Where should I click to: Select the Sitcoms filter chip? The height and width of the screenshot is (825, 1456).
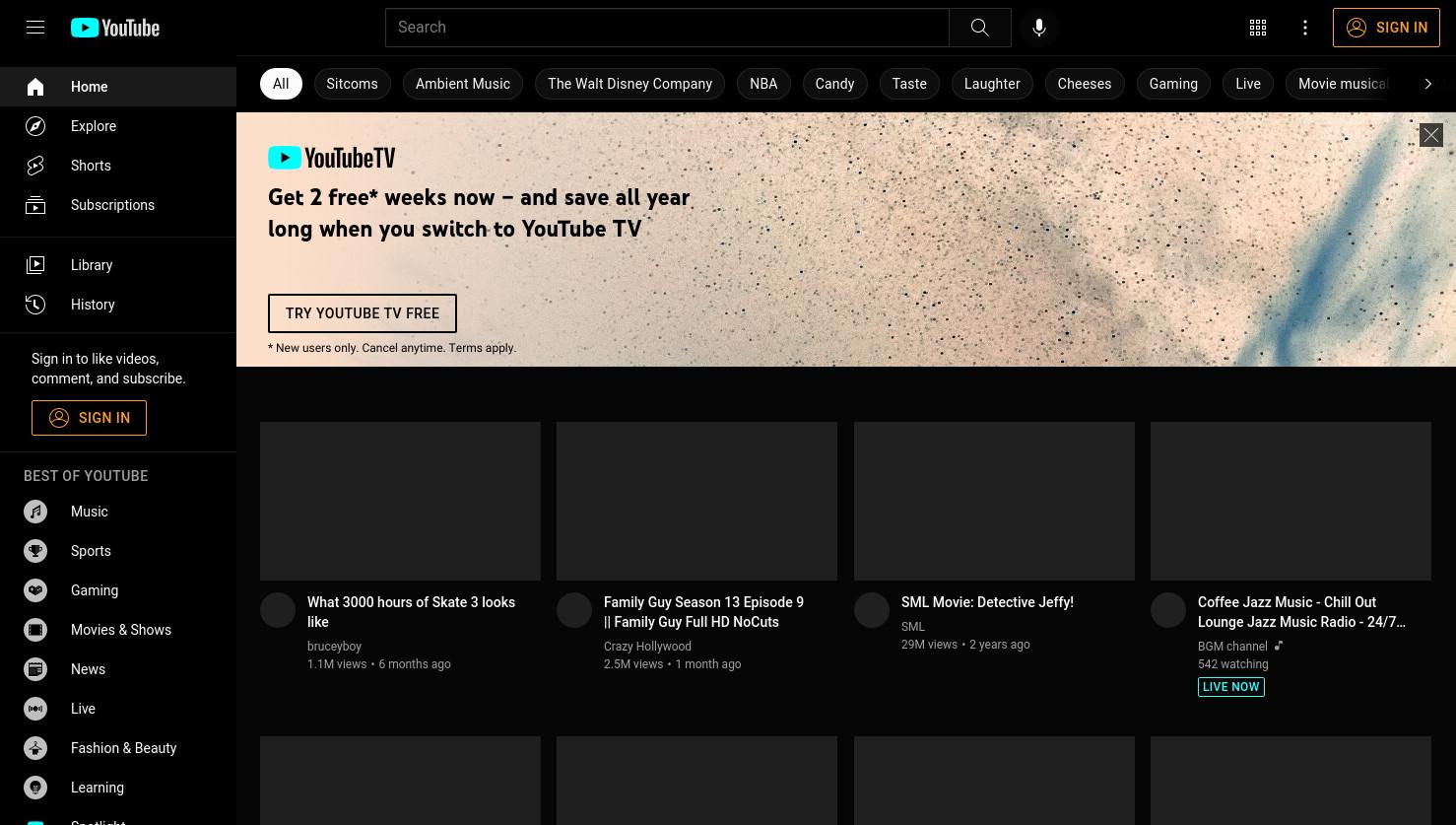pos(352,84)
